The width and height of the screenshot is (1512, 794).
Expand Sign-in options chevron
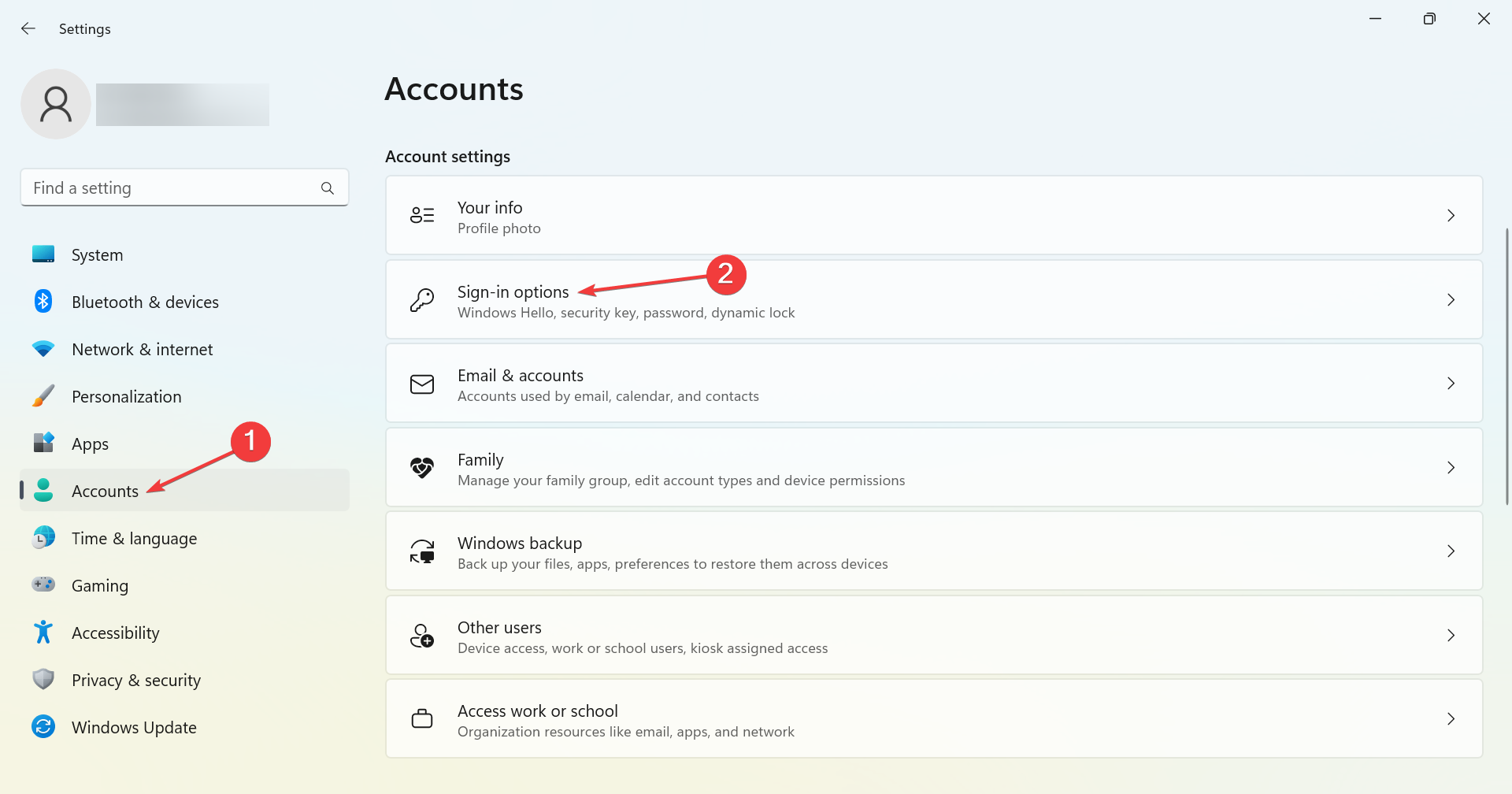(1451, 299)
